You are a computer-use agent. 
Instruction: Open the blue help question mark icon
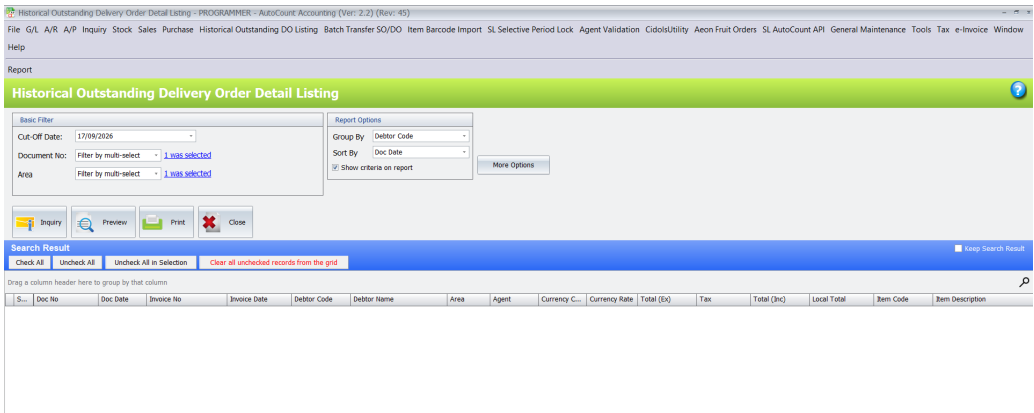[1018, 92]
